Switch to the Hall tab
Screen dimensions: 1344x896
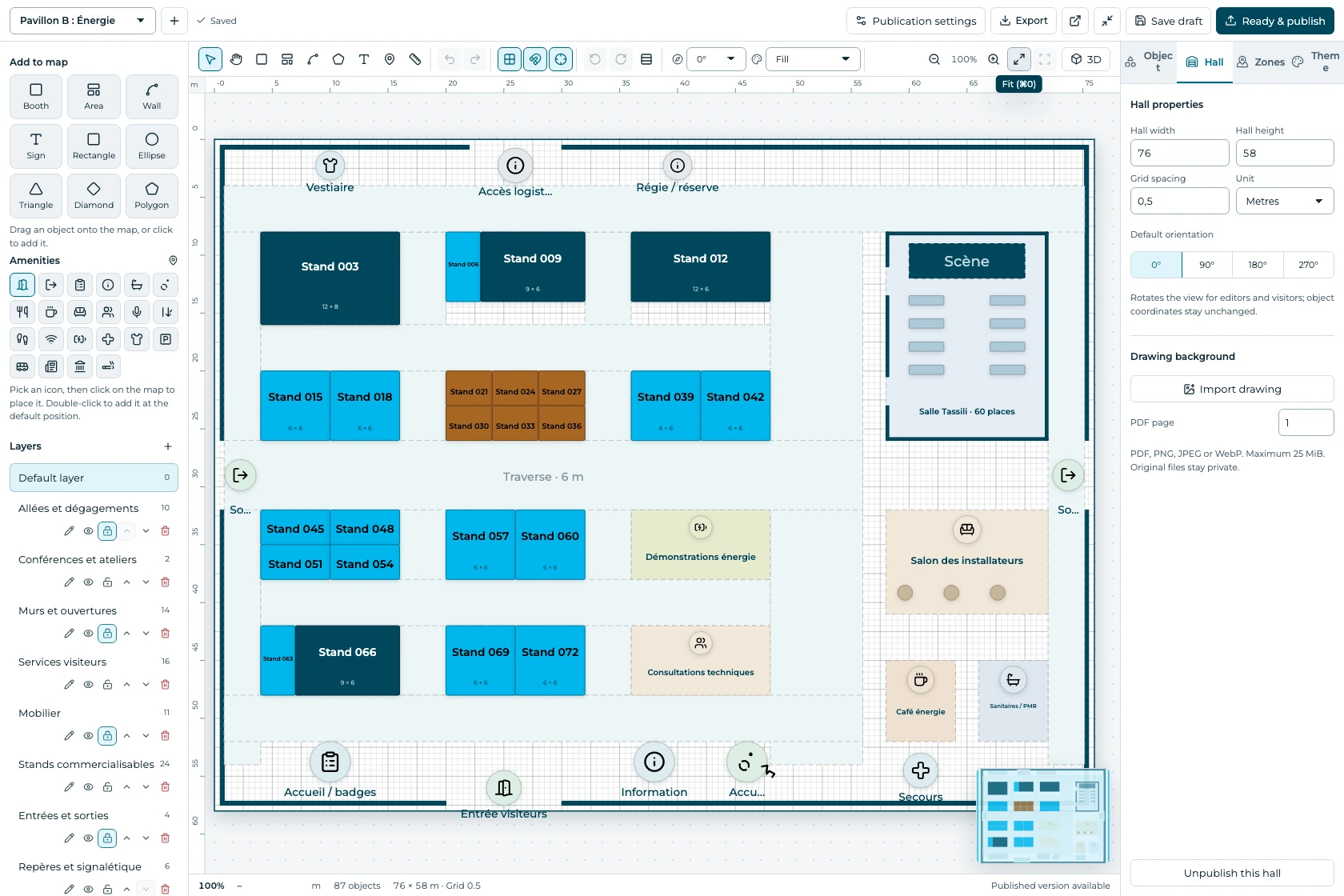[x=1205, y=62]
